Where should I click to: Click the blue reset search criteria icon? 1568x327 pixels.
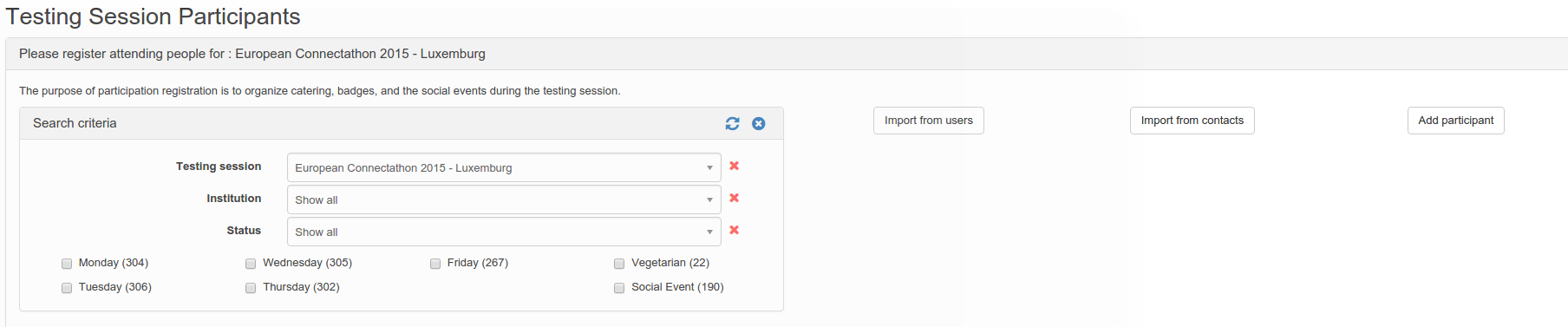click(x=759, y=124)
